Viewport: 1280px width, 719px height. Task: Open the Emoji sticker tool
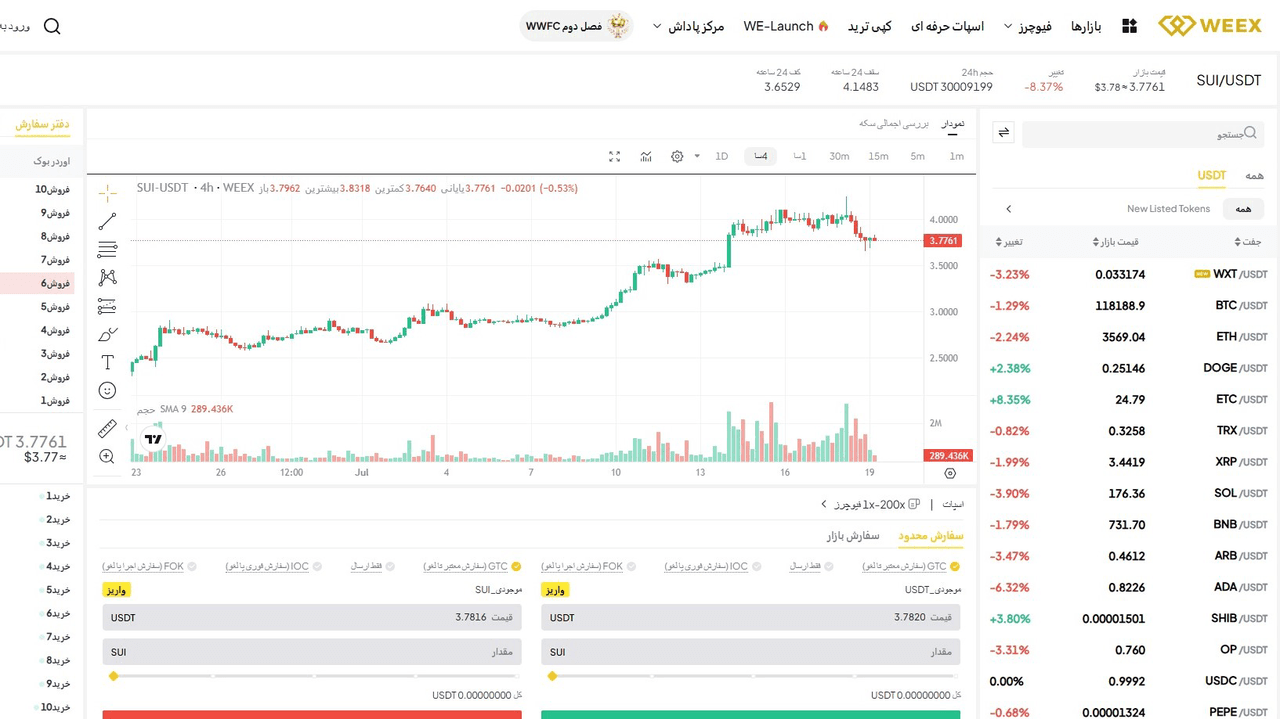(107, 390)
